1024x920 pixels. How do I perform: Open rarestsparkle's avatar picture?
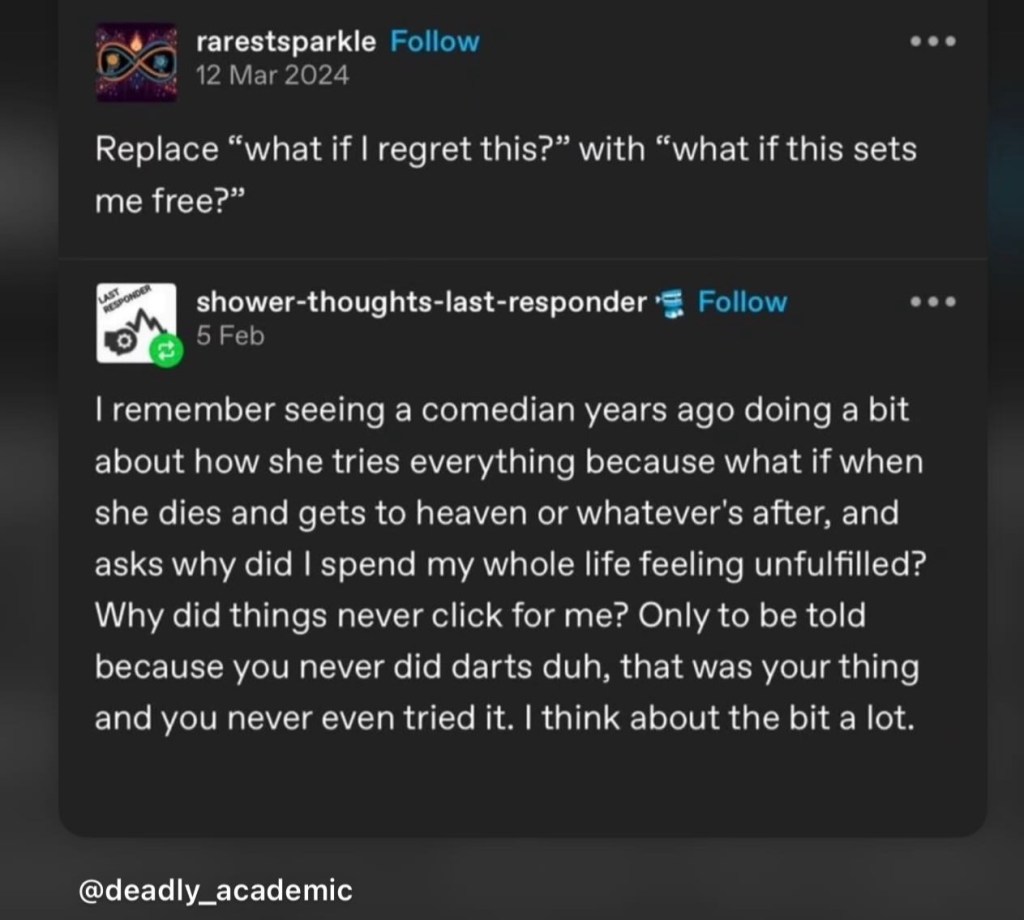136,62
